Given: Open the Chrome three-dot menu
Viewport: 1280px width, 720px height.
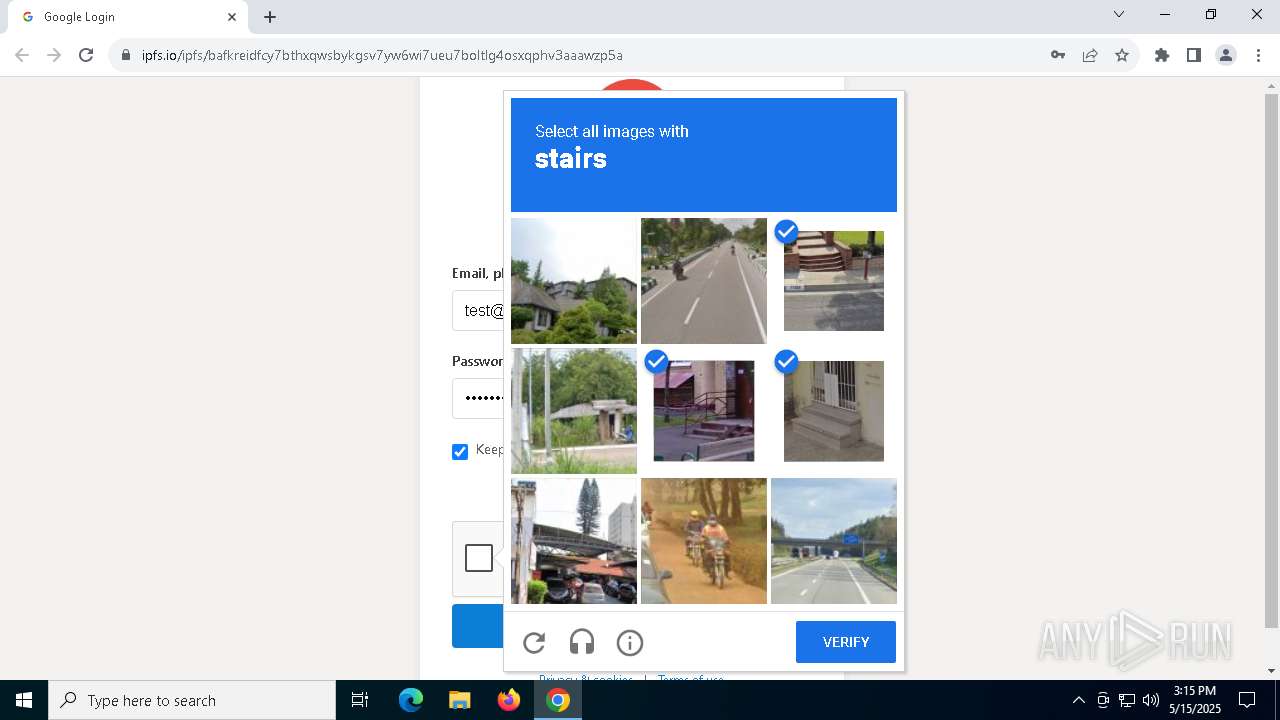Looking at the screenshot, I should tap(1258, 55).
